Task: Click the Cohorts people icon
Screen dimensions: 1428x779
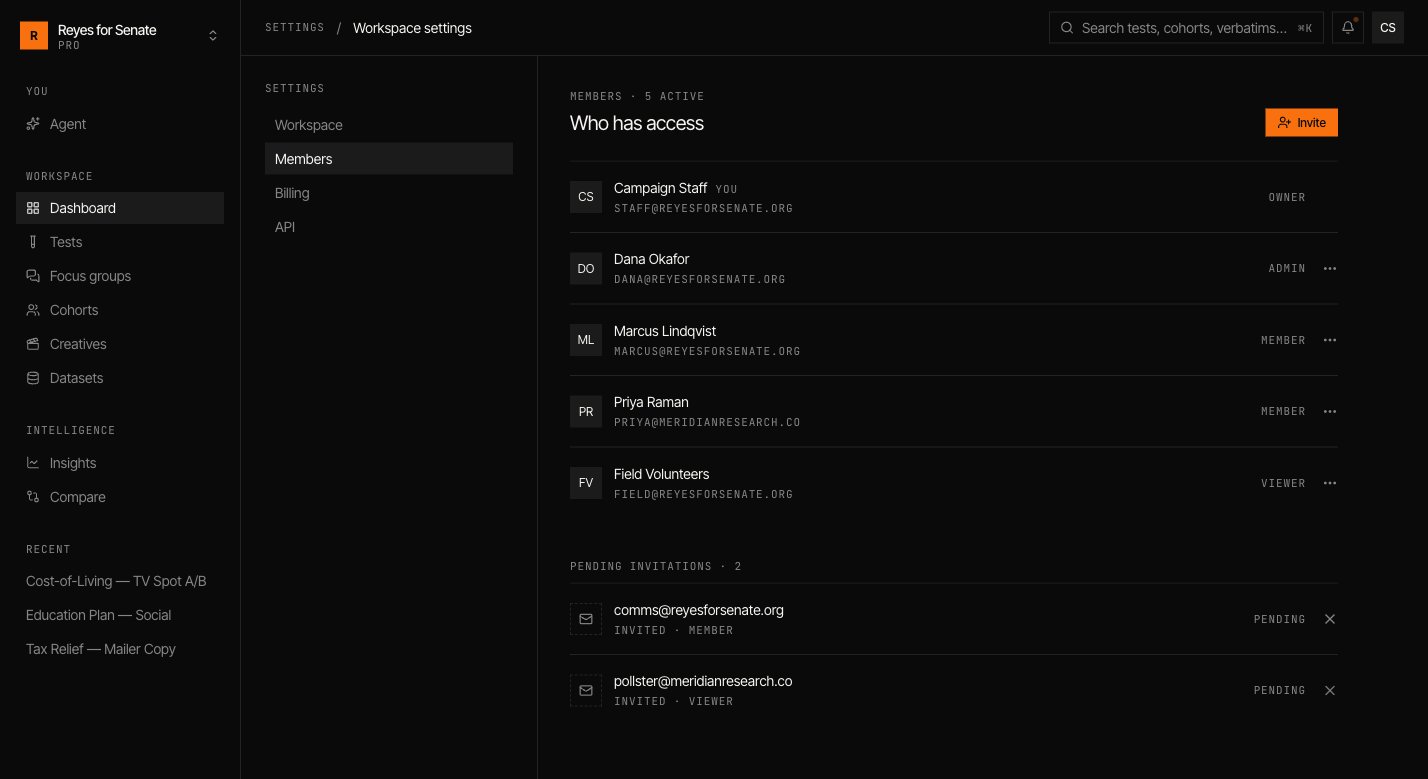Action: click(x=33, y=310)
